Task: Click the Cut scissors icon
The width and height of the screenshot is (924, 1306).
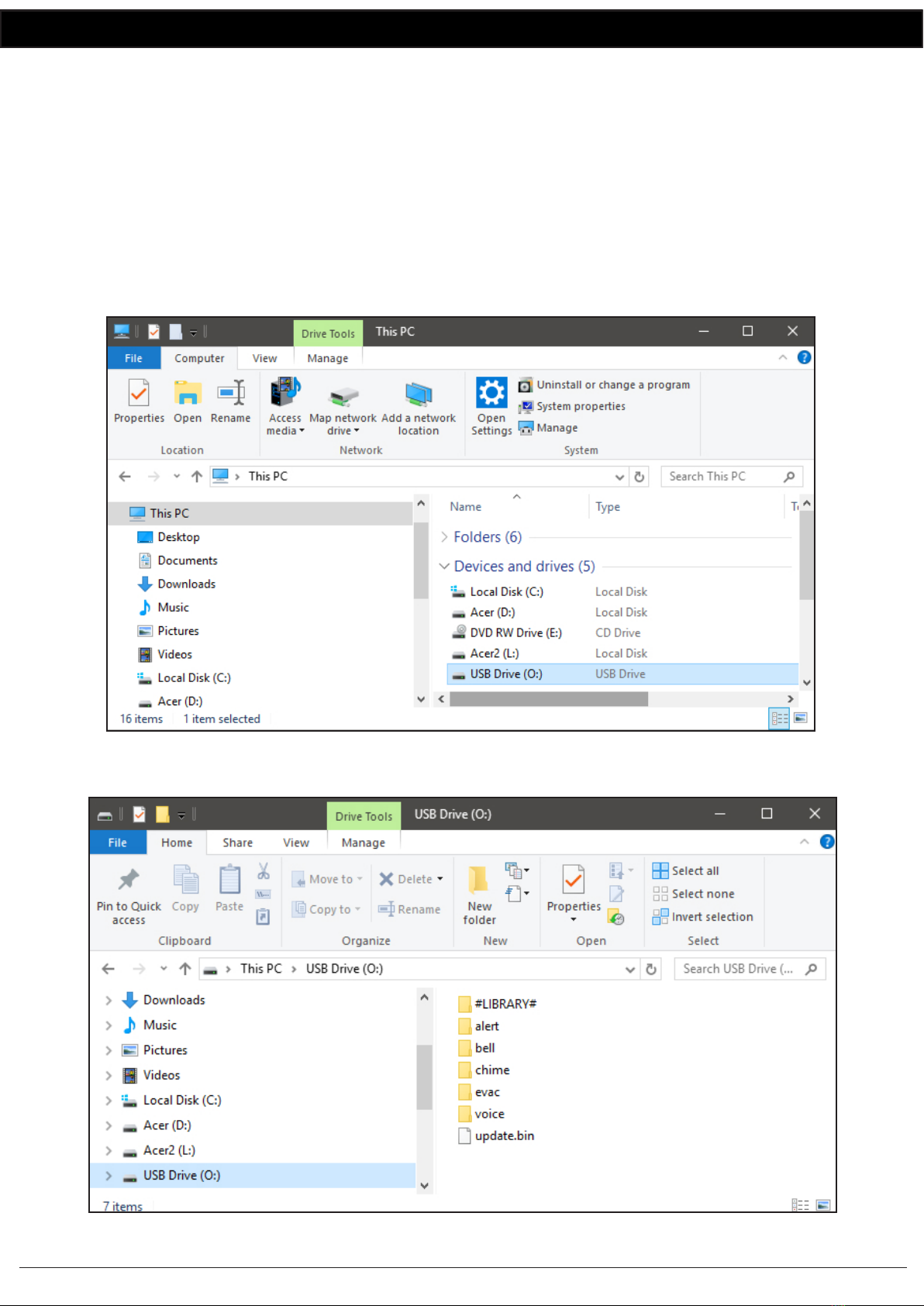Action: click(x=264, y=871)
